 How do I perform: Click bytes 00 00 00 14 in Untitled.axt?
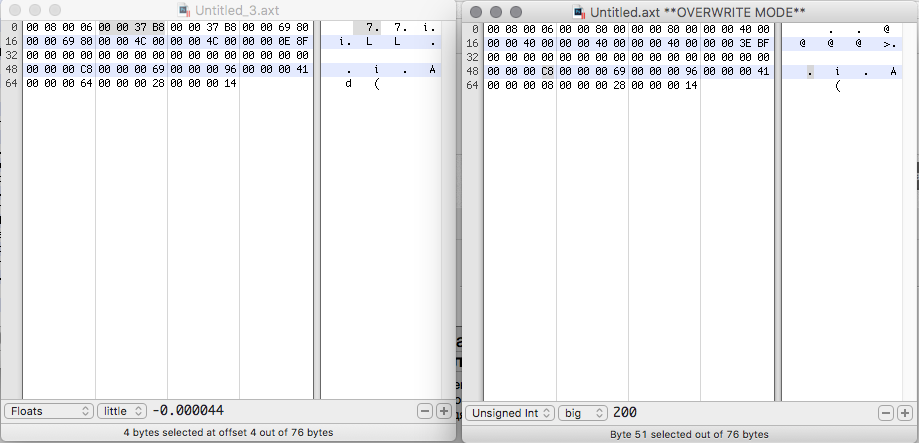point(665,85)
